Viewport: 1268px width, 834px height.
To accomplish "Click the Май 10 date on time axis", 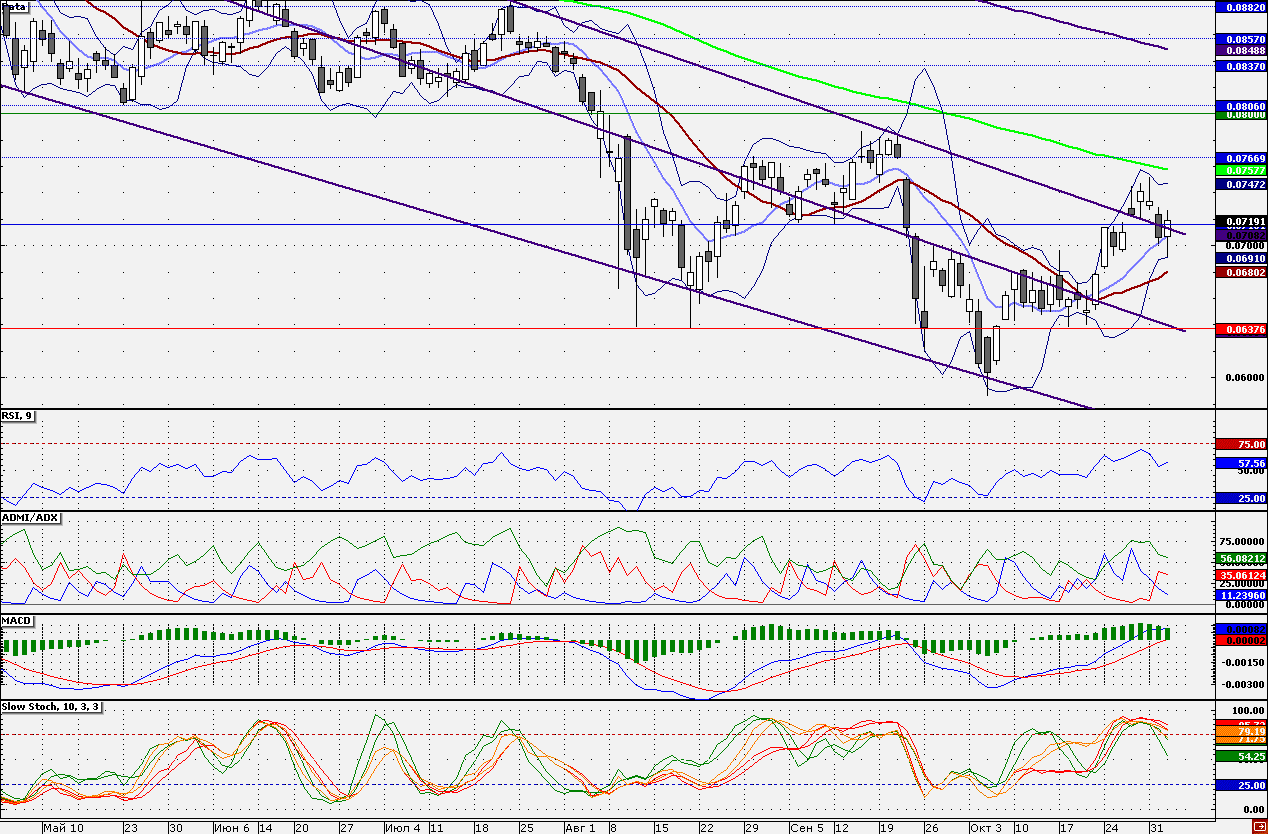I will click(62, 828).
